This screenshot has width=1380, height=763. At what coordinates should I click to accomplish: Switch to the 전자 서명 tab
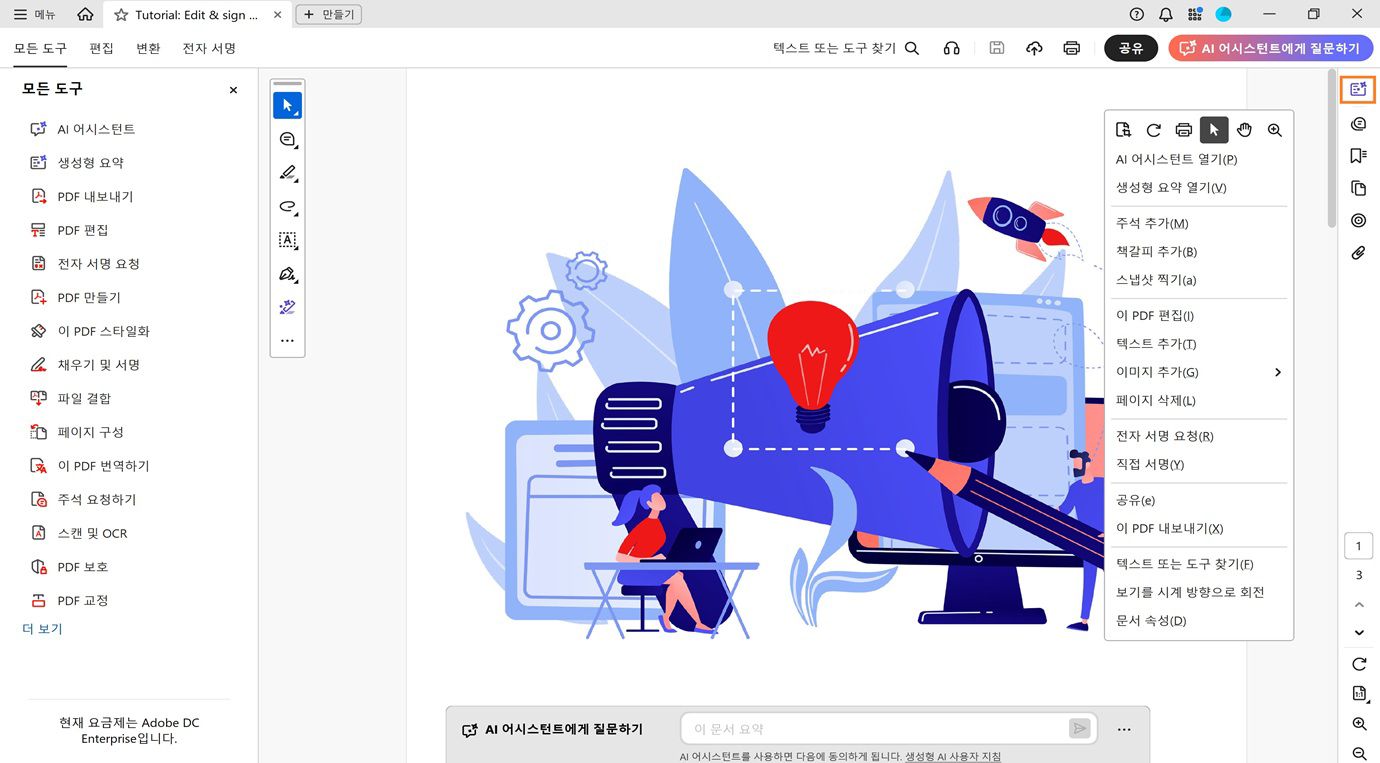point(209,47)
